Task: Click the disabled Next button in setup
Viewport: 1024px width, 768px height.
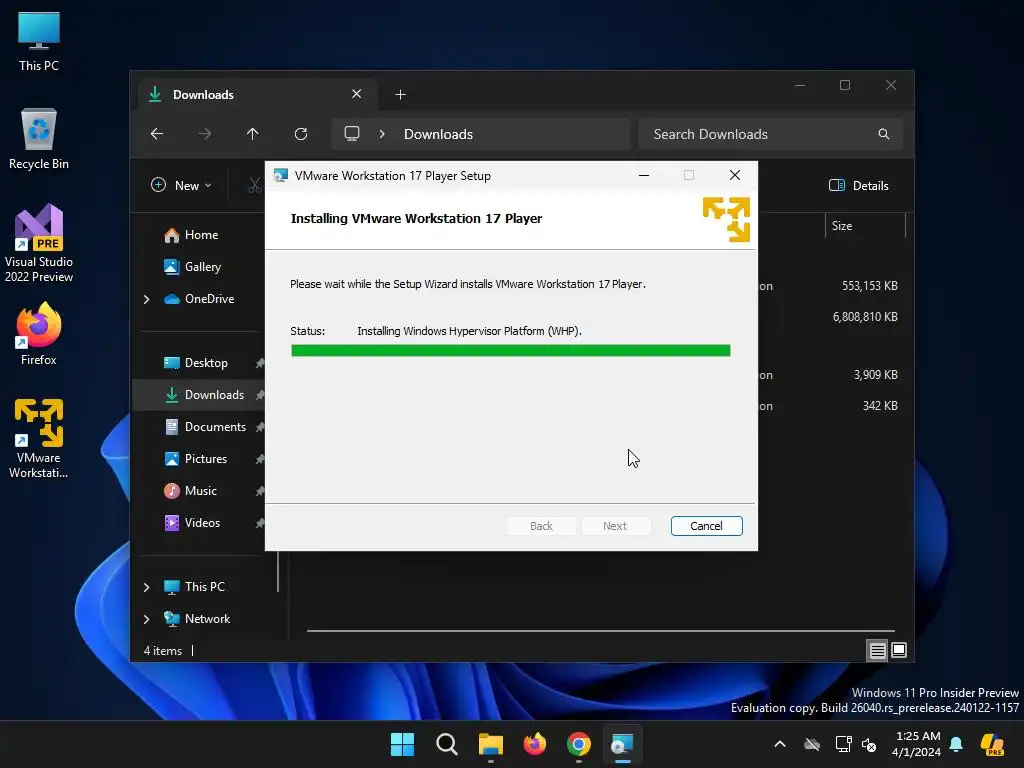Action: pyautogui.click(x=615, y=526)
